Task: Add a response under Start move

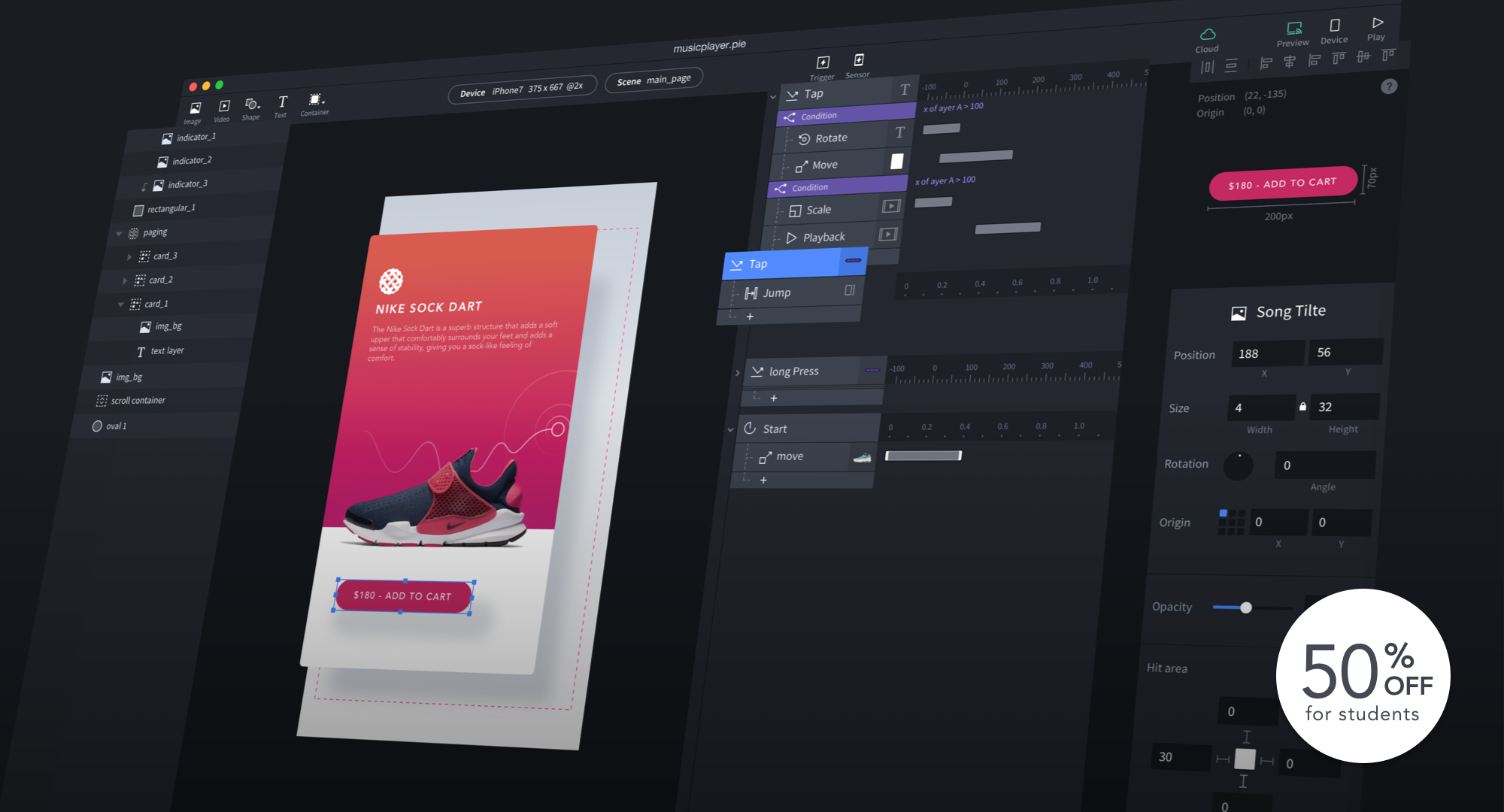Action: point(763,480)
